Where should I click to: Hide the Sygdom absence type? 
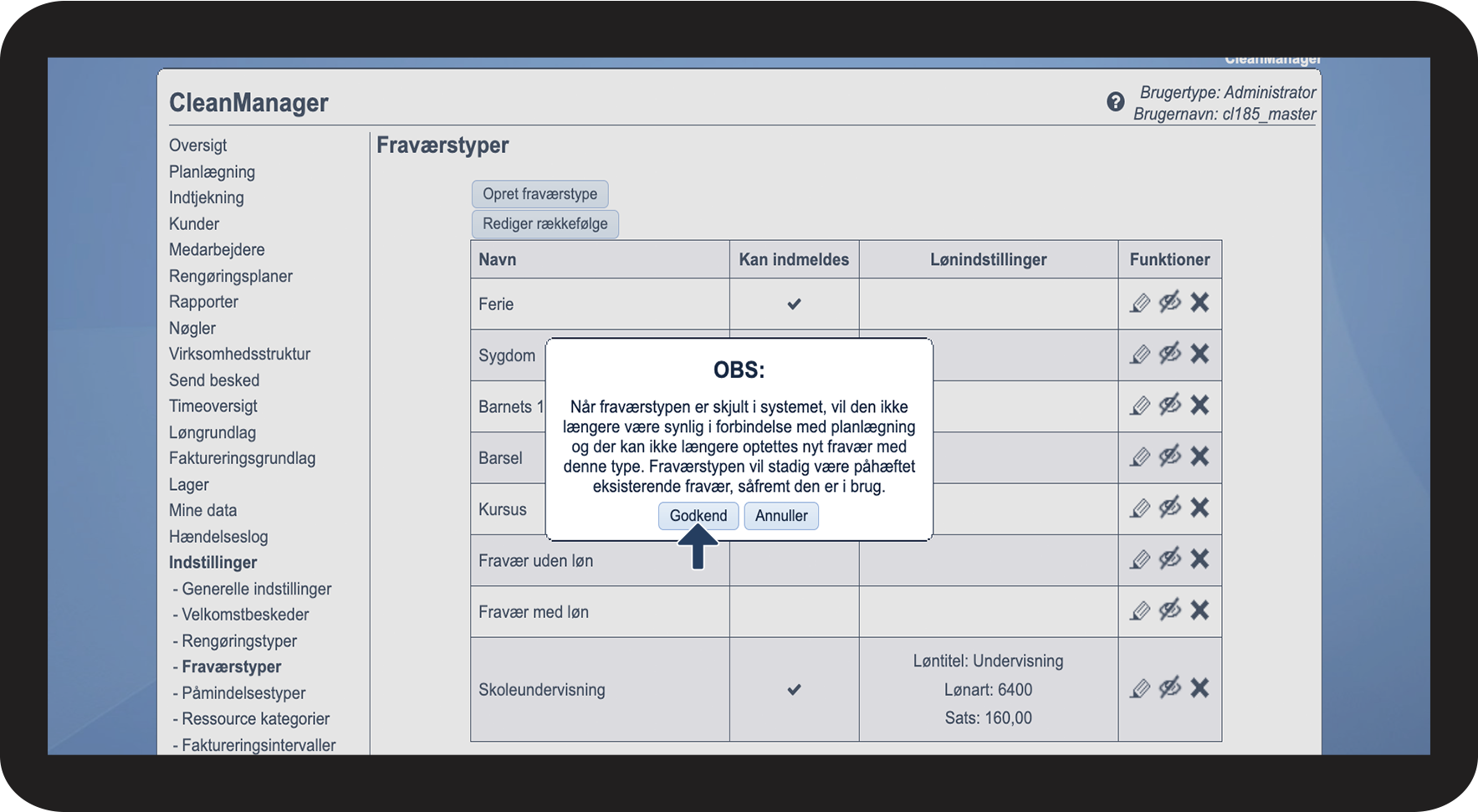pos(1170,354)
